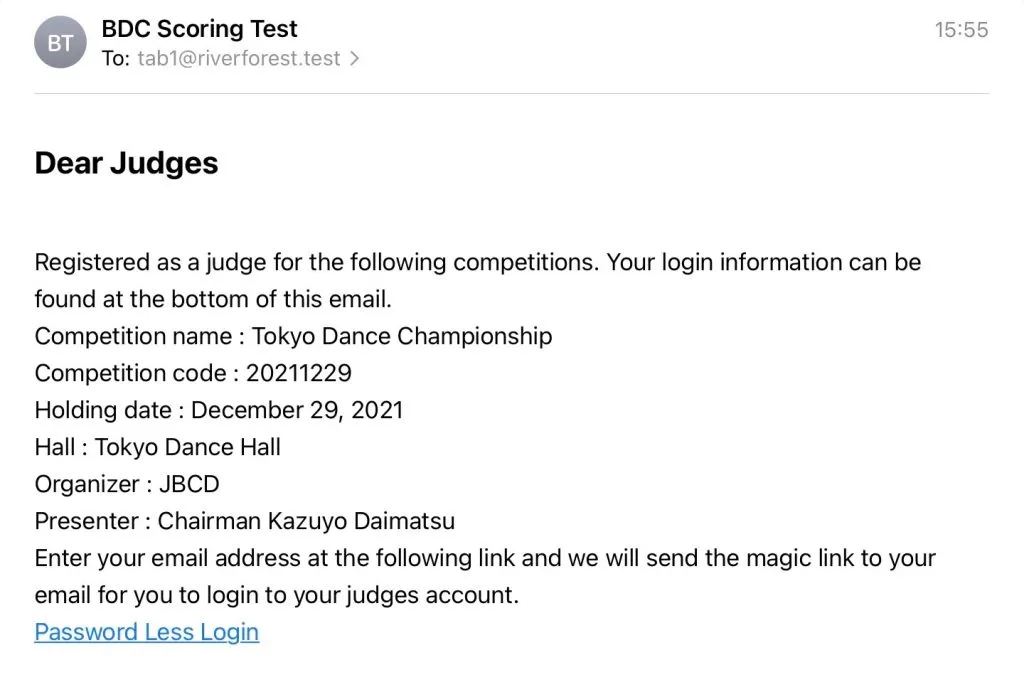
Task: Click presenter name Chairman Kazuyo Daimatsu
Action: [307, 521]
